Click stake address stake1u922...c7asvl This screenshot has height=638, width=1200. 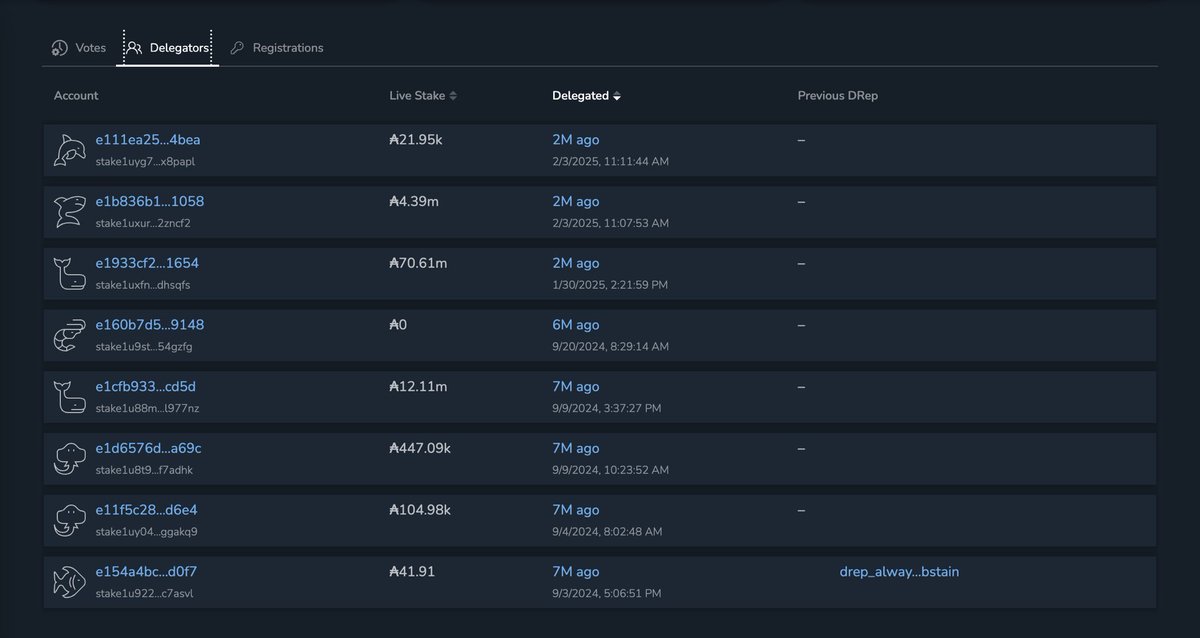click(145, 596)
